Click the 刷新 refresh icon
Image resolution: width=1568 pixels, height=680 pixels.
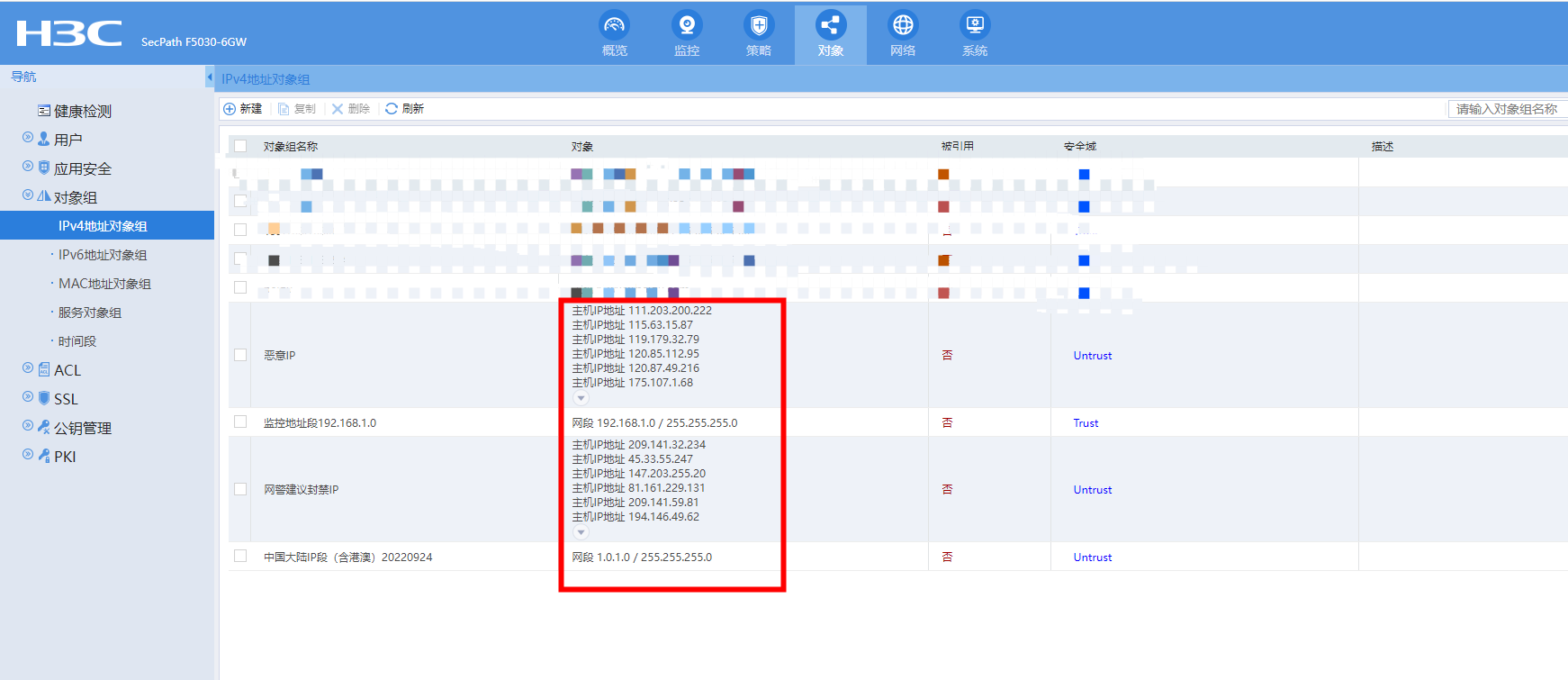coord(392,109)
